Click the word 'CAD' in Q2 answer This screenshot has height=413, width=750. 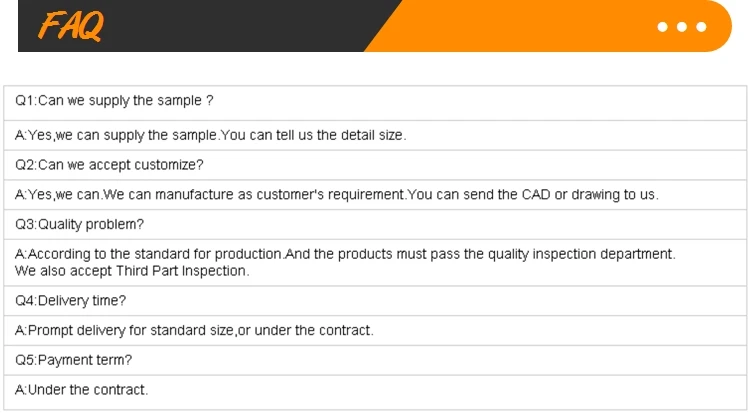pos(536,194)
